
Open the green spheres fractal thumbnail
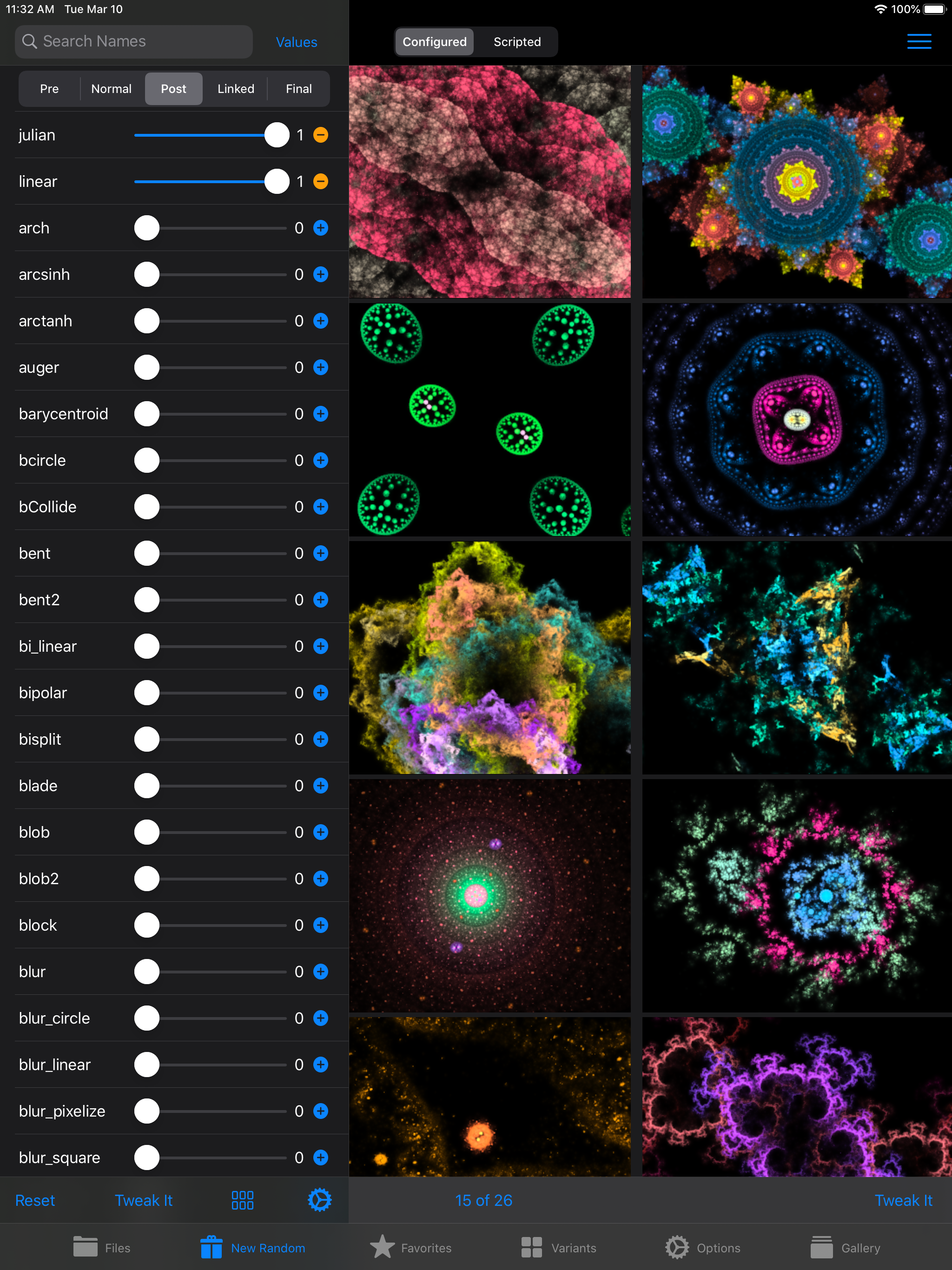489,420
